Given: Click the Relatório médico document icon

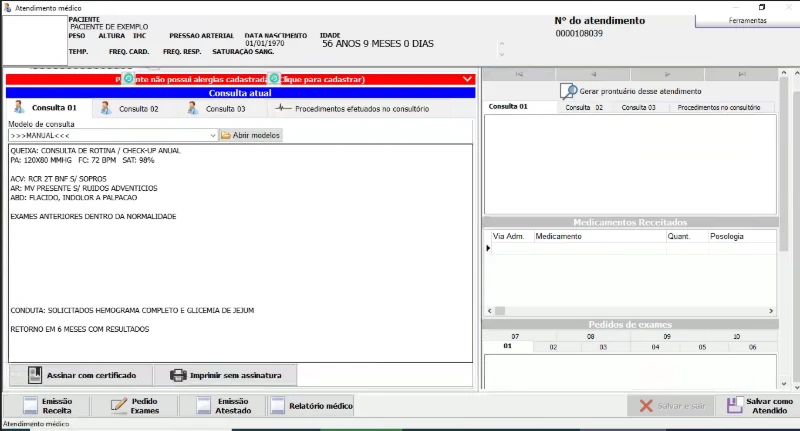Looking at the screenshot, I should coord(278,405).
